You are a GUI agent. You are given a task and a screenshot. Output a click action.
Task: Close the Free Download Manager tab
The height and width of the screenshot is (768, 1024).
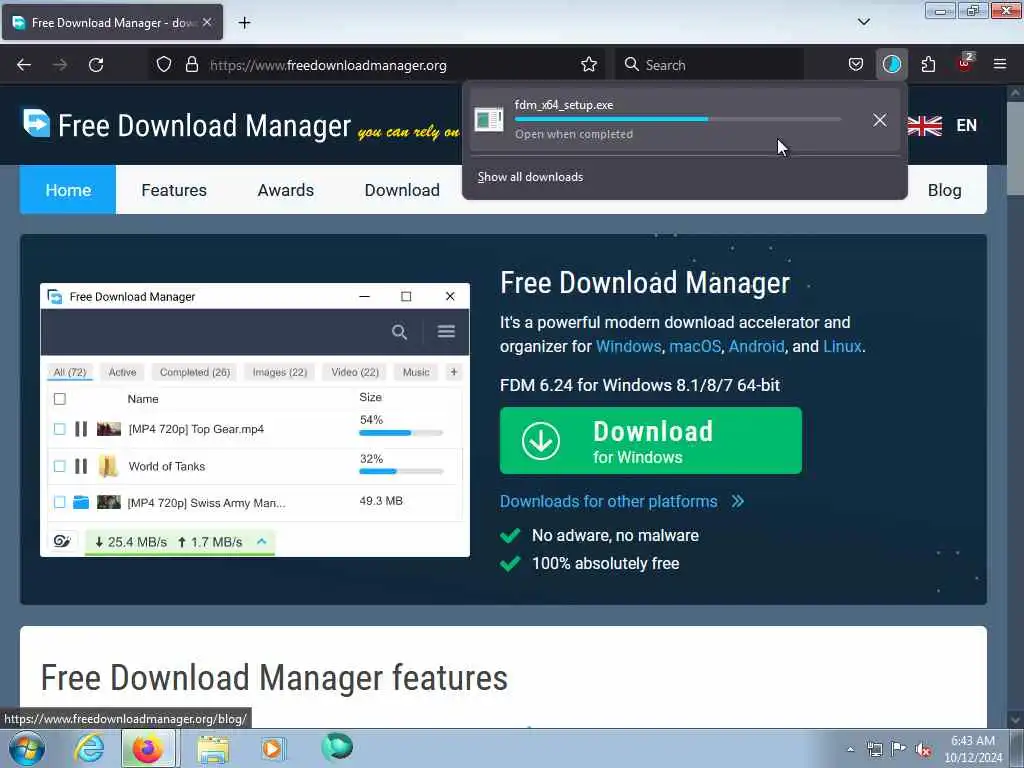tap(207, 22)
